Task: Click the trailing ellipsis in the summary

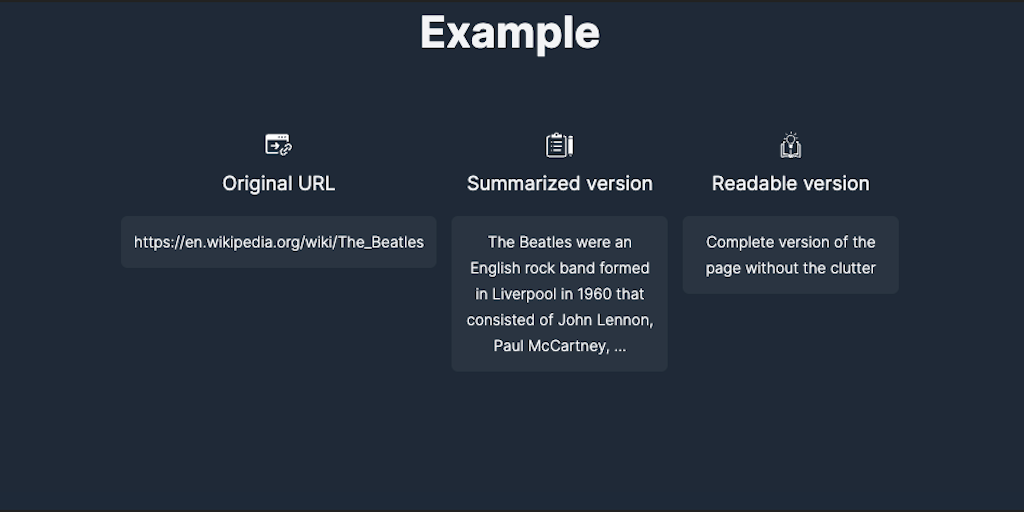Action: pyautogui.click(x=619, y=346)
